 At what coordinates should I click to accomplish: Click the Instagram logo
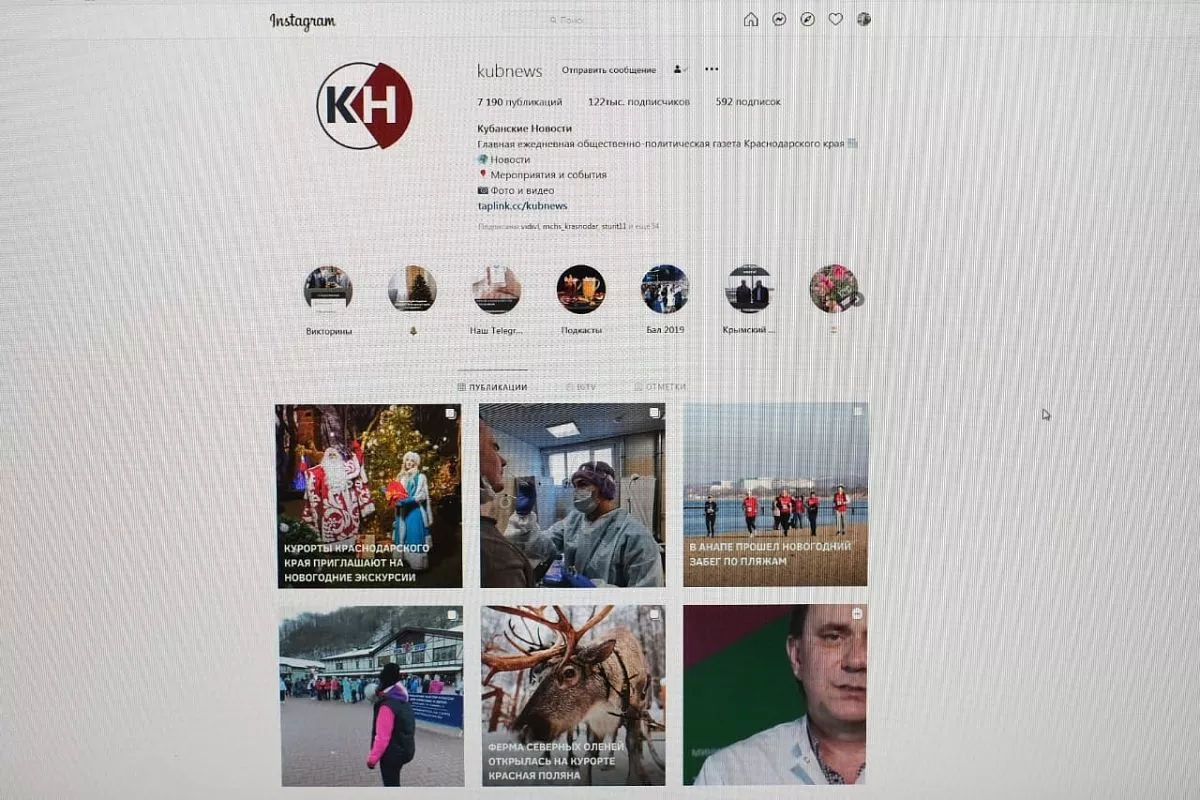tap(302, 22)
